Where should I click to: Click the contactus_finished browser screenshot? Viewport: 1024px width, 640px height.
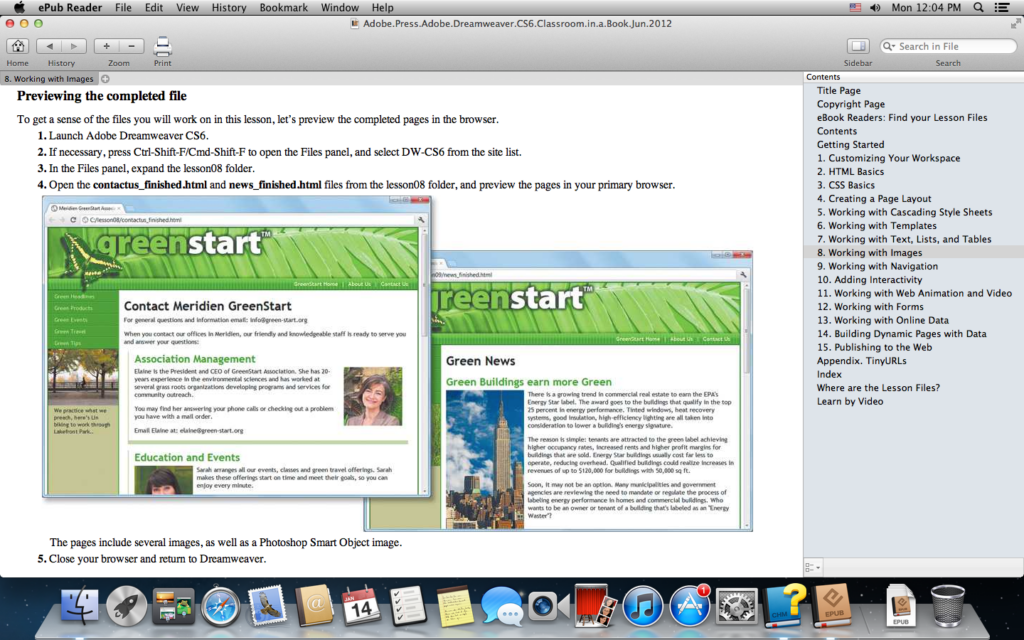coord(236,346)
